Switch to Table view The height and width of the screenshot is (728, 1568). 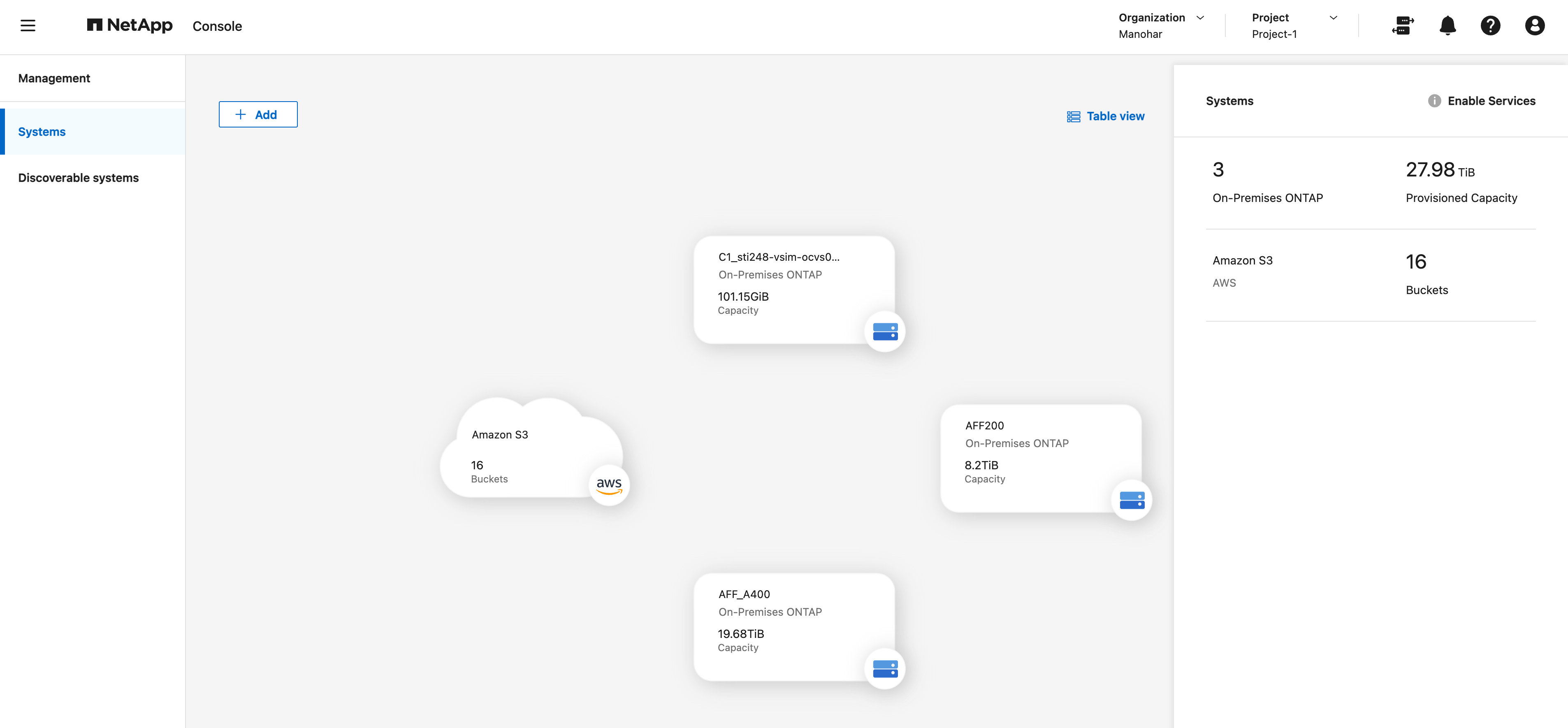(x=1105, y=116)
